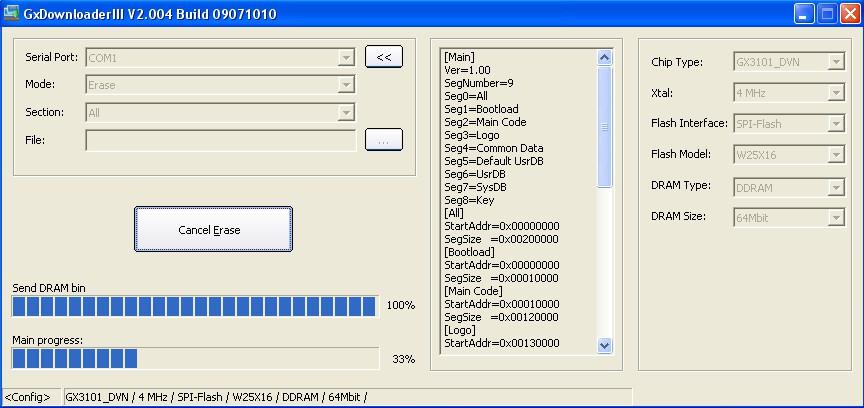Image resolution: width=864 pixels, height=408 pixels.
Task: Select the Seg6=UsrDB line
Action: [x=476, y=174]
